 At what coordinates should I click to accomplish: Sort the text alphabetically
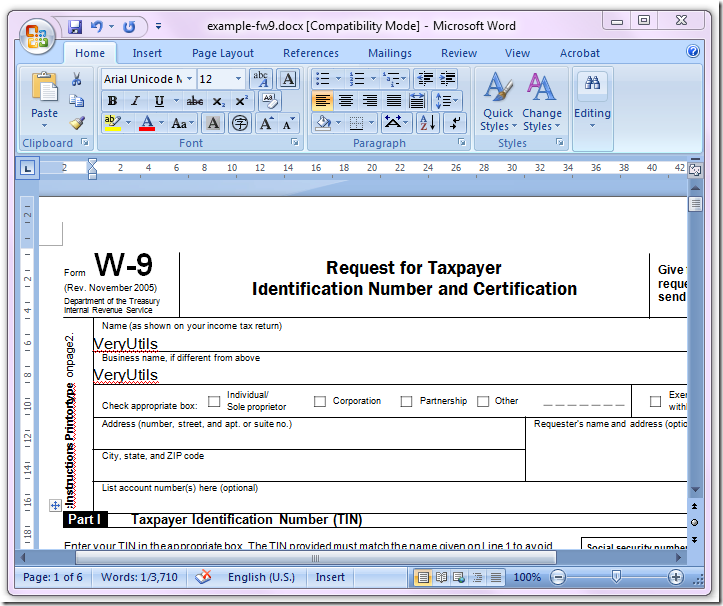(427, 123)
